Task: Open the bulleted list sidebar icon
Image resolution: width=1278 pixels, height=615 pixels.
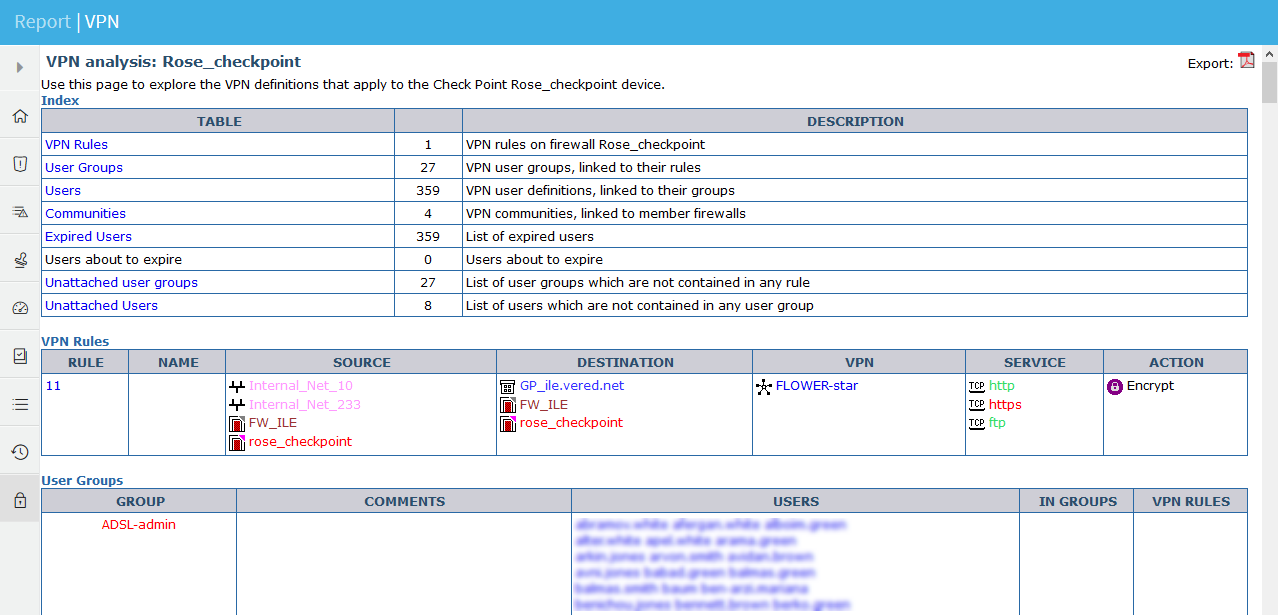Action: [20, 404]
